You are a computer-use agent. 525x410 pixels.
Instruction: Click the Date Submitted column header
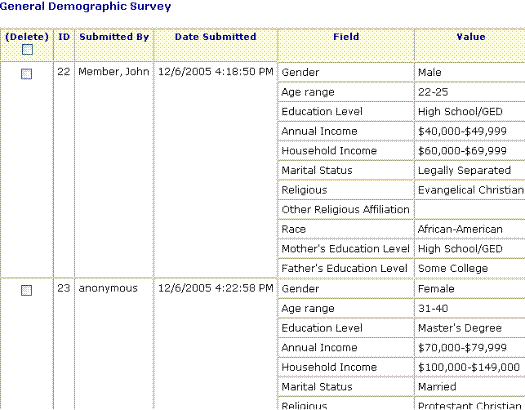[216, 36]
